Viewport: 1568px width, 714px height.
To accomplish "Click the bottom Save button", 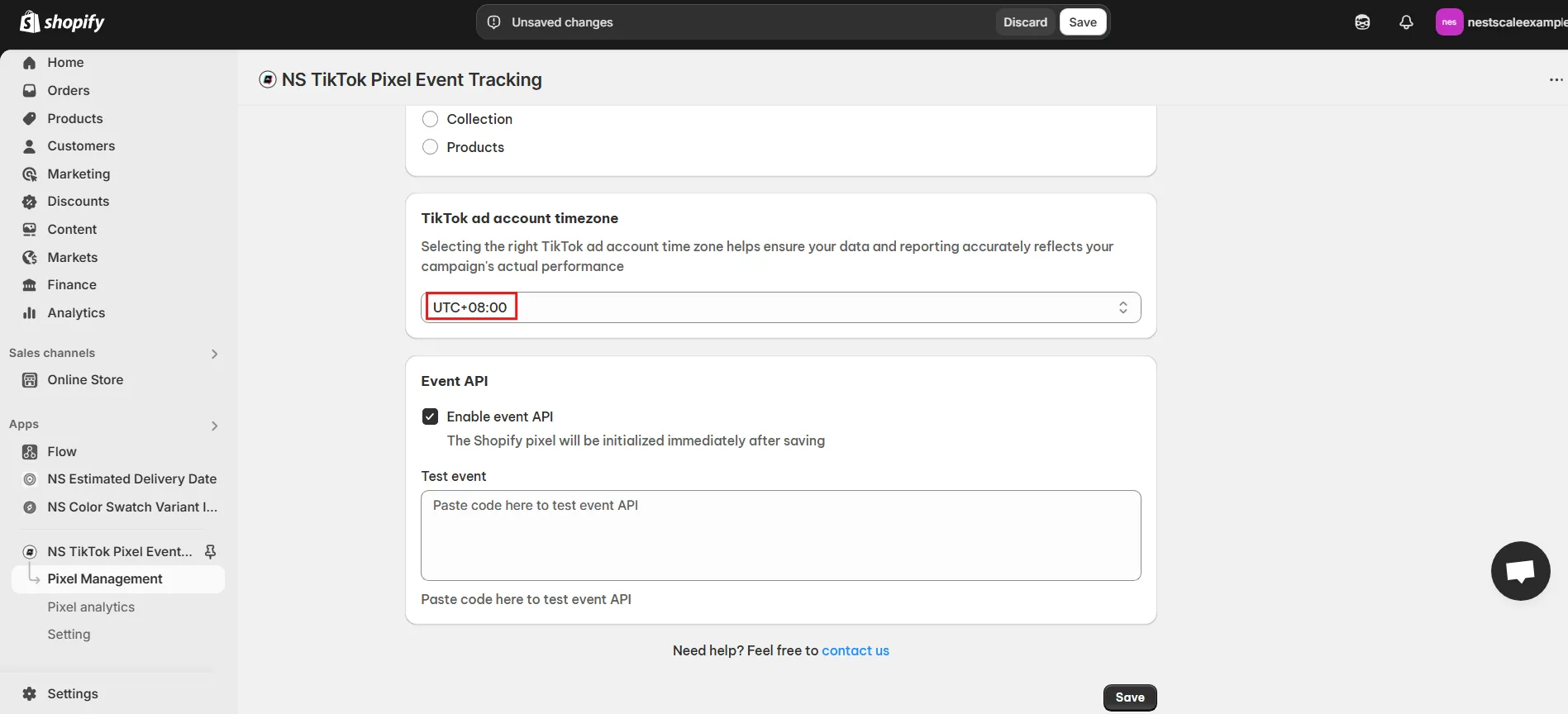I will click(x=1130, y=697).
